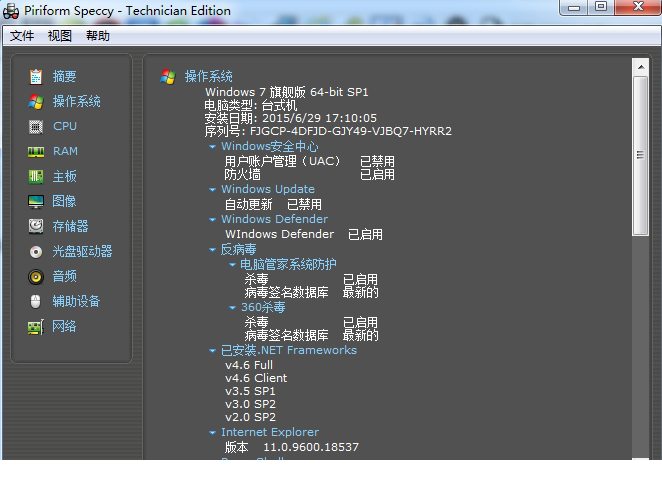Open the 辅助设备 section label

coord(76,301)
